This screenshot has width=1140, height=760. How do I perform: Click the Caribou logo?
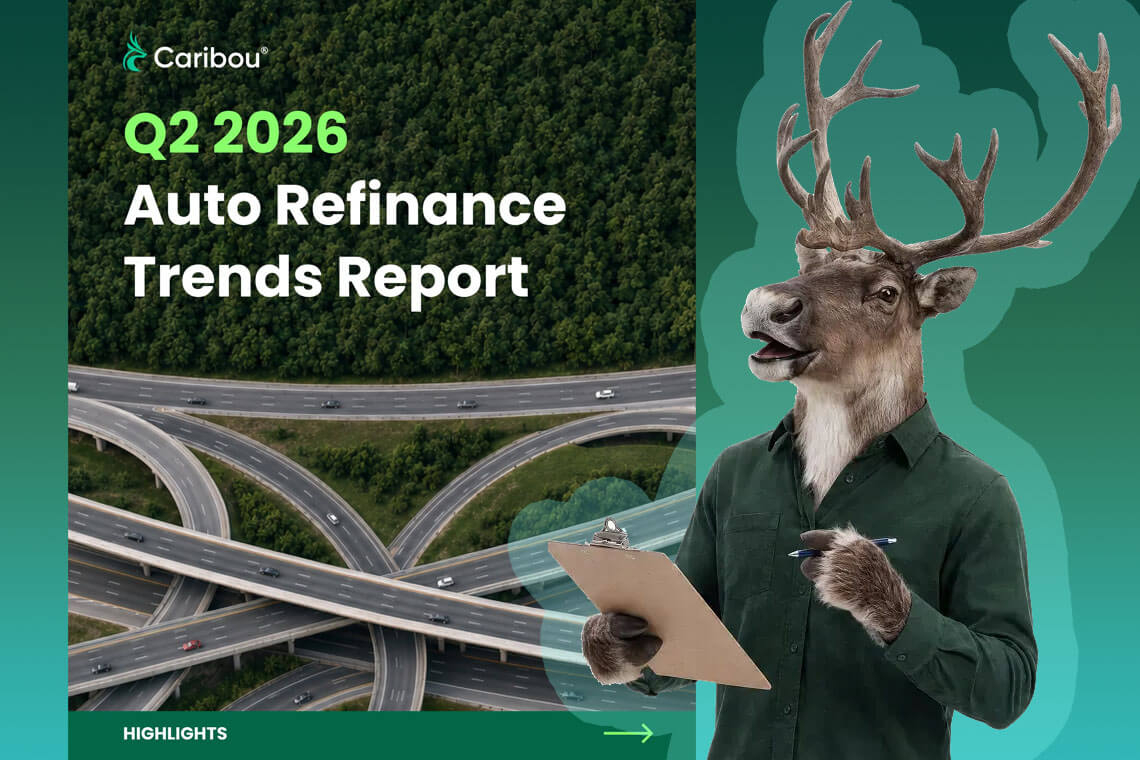coord(195,53)
